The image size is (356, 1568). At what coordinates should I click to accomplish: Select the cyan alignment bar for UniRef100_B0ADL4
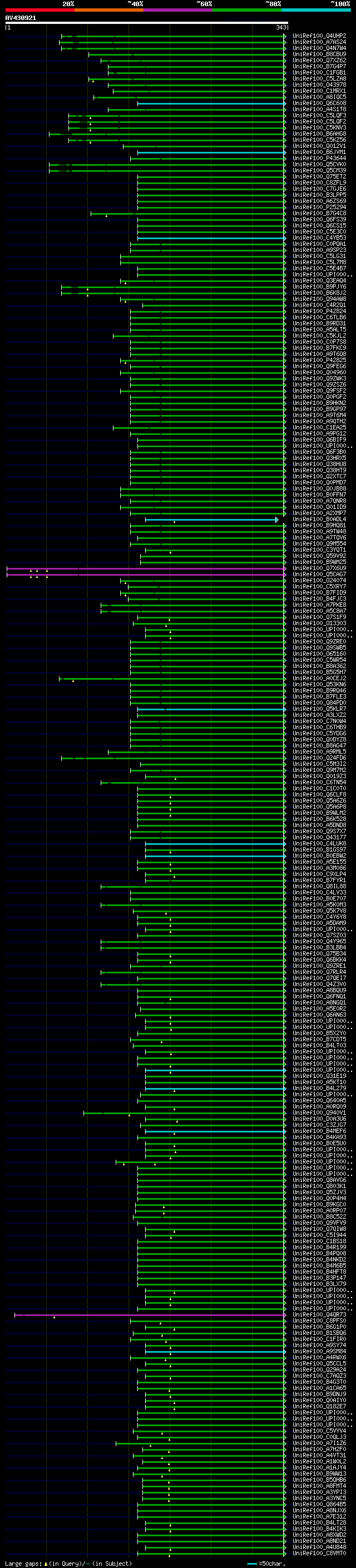click(x=212, y=519)
